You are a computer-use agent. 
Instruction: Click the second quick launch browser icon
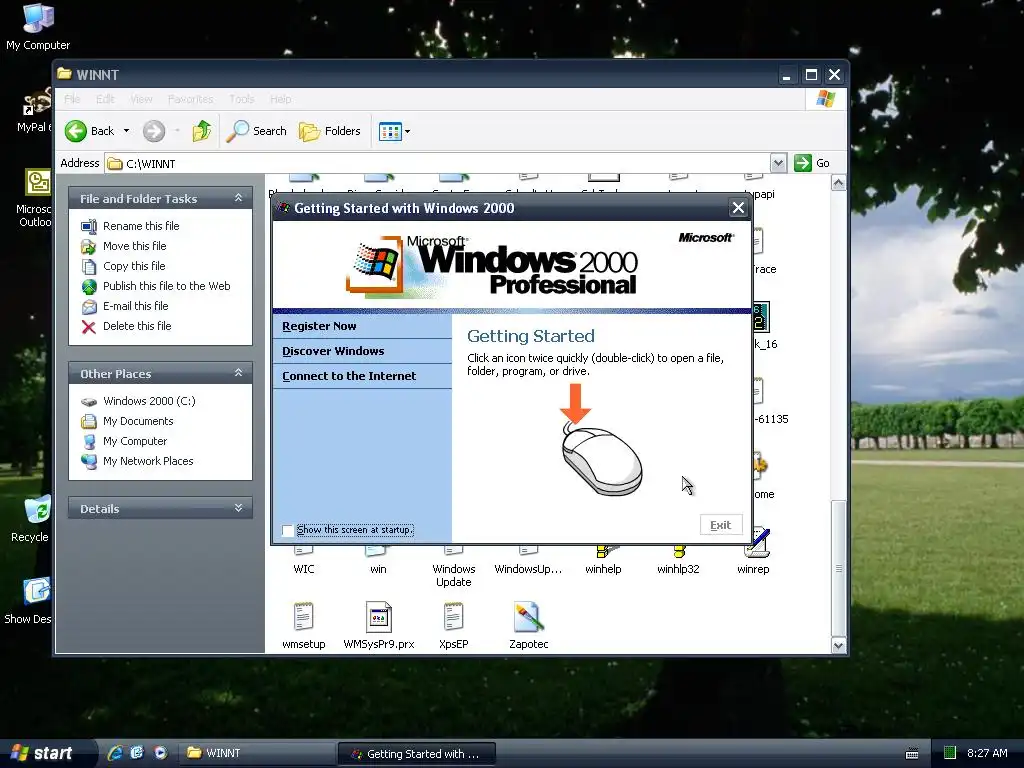pyautogui.click(x=137, y=753)
